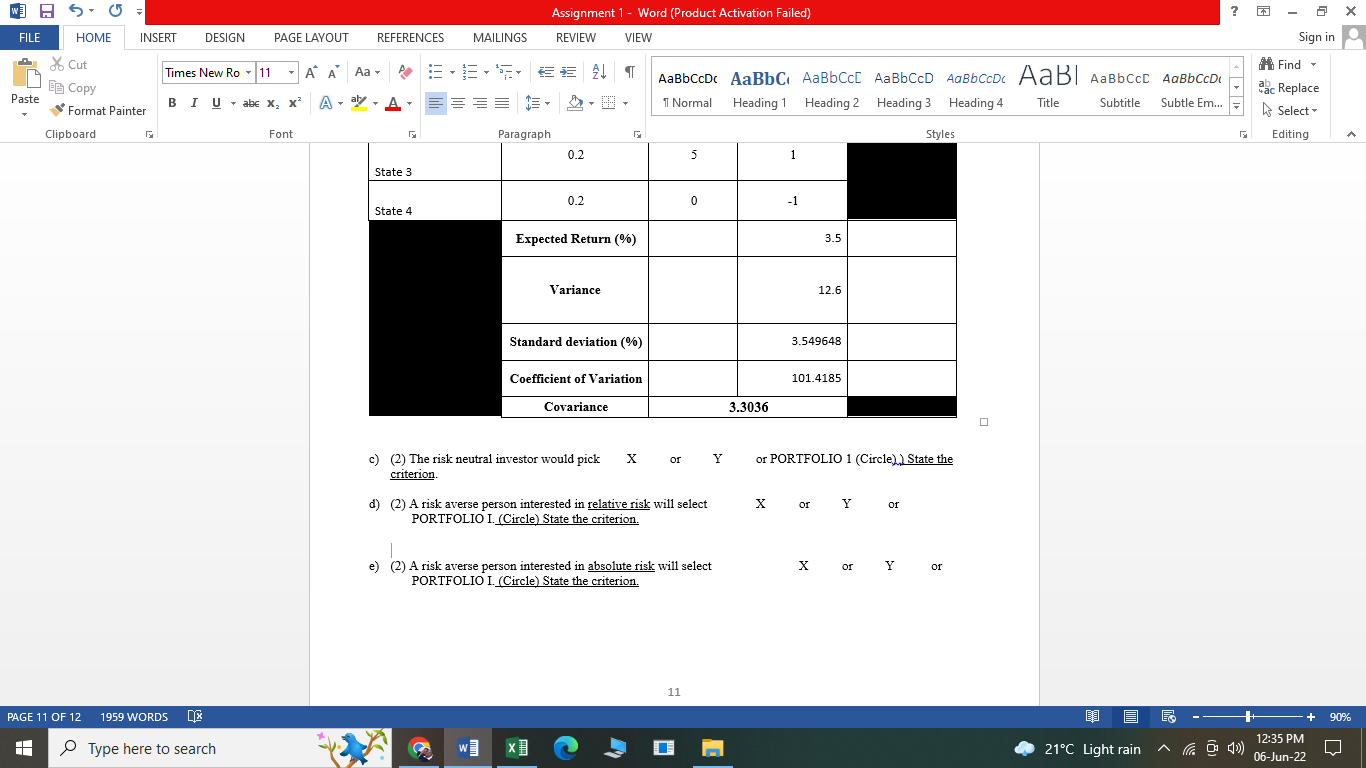Image resolution: width=1366 pixels, height=768 pixels.
Task: Select the Subscript icon
Action: 272,103
